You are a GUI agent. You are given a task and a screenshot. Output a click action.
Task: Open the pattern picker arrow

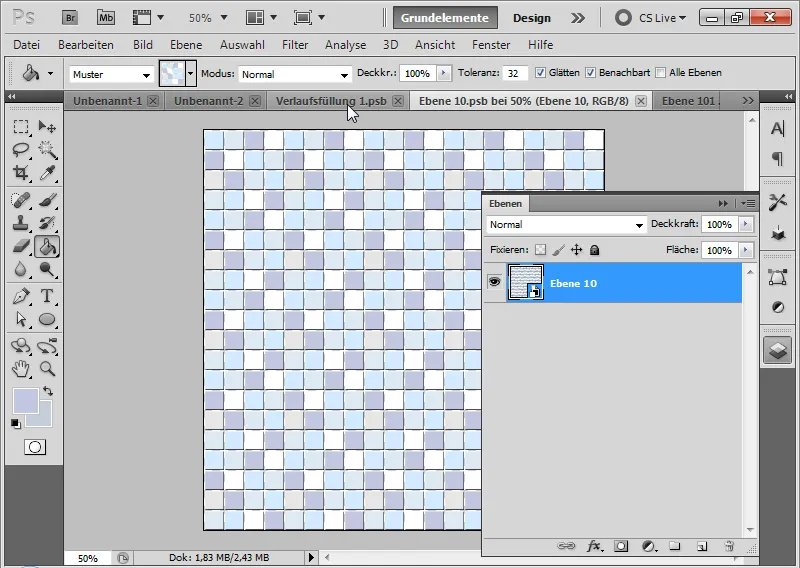(x=190, y=74)
